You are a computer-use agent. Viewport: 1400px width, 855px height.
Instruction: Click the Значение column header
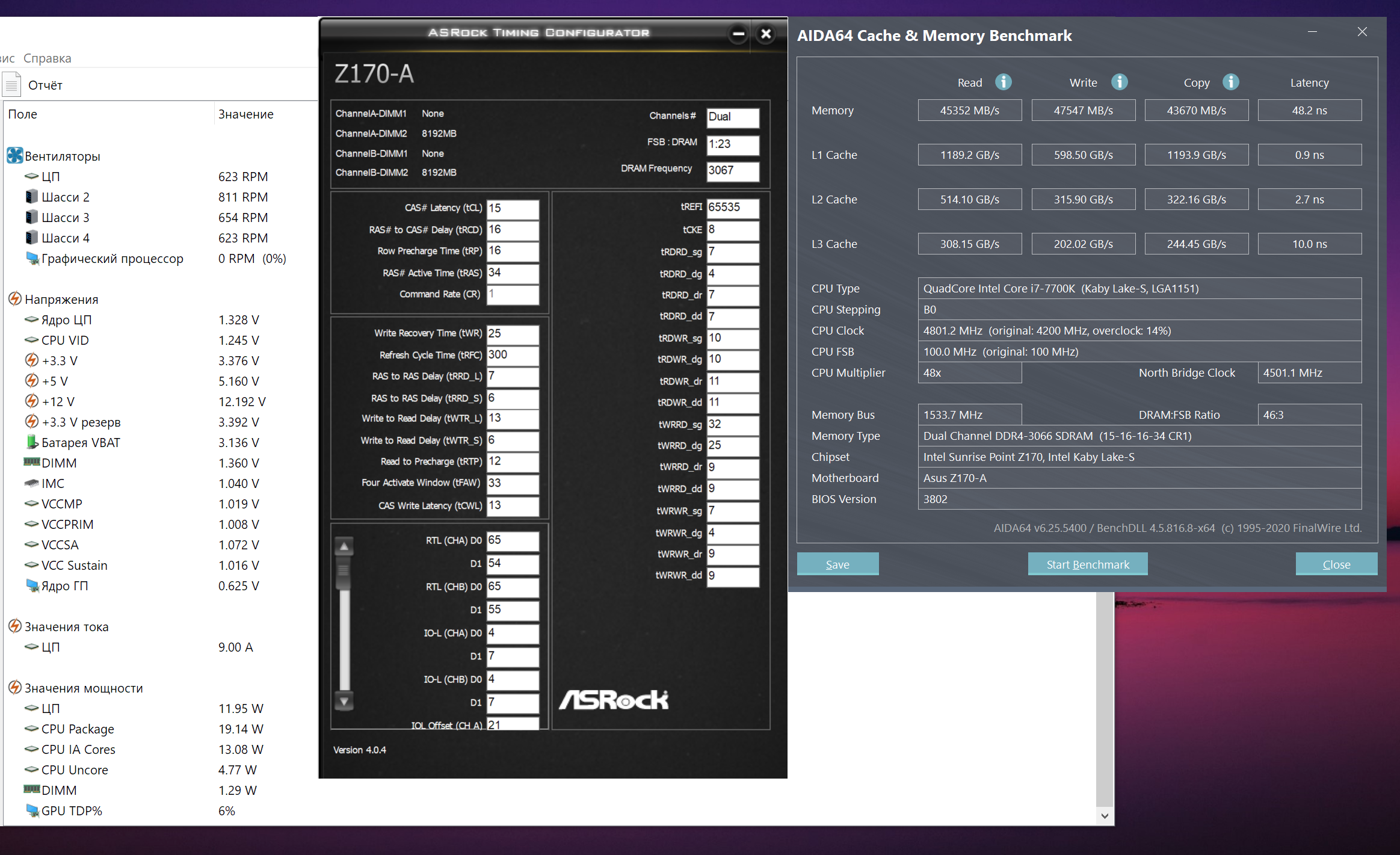pos(245,114)
